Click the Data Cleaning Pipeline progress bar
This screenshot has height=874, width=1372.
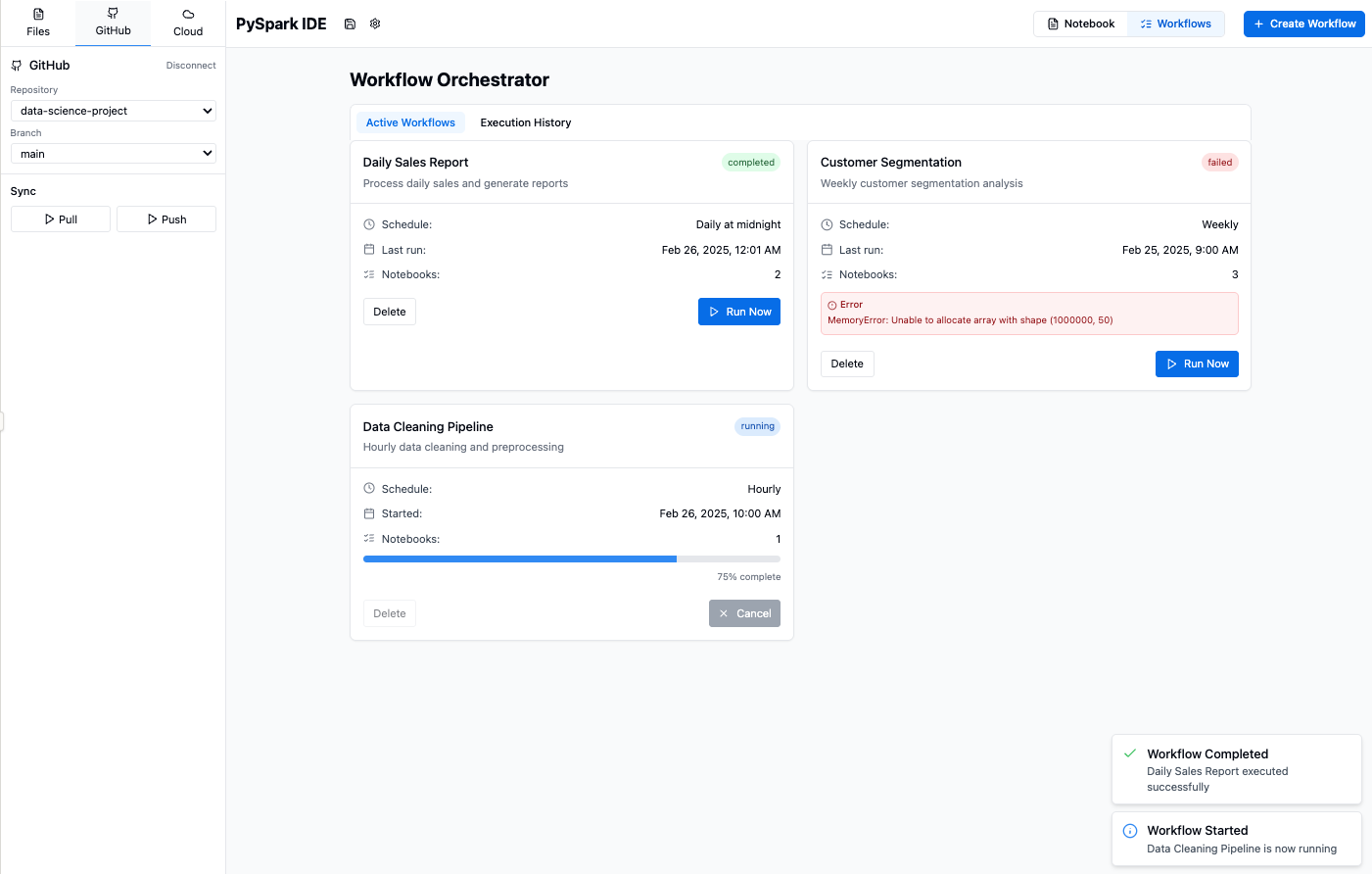pyautogui.click(x=571, y=558)
